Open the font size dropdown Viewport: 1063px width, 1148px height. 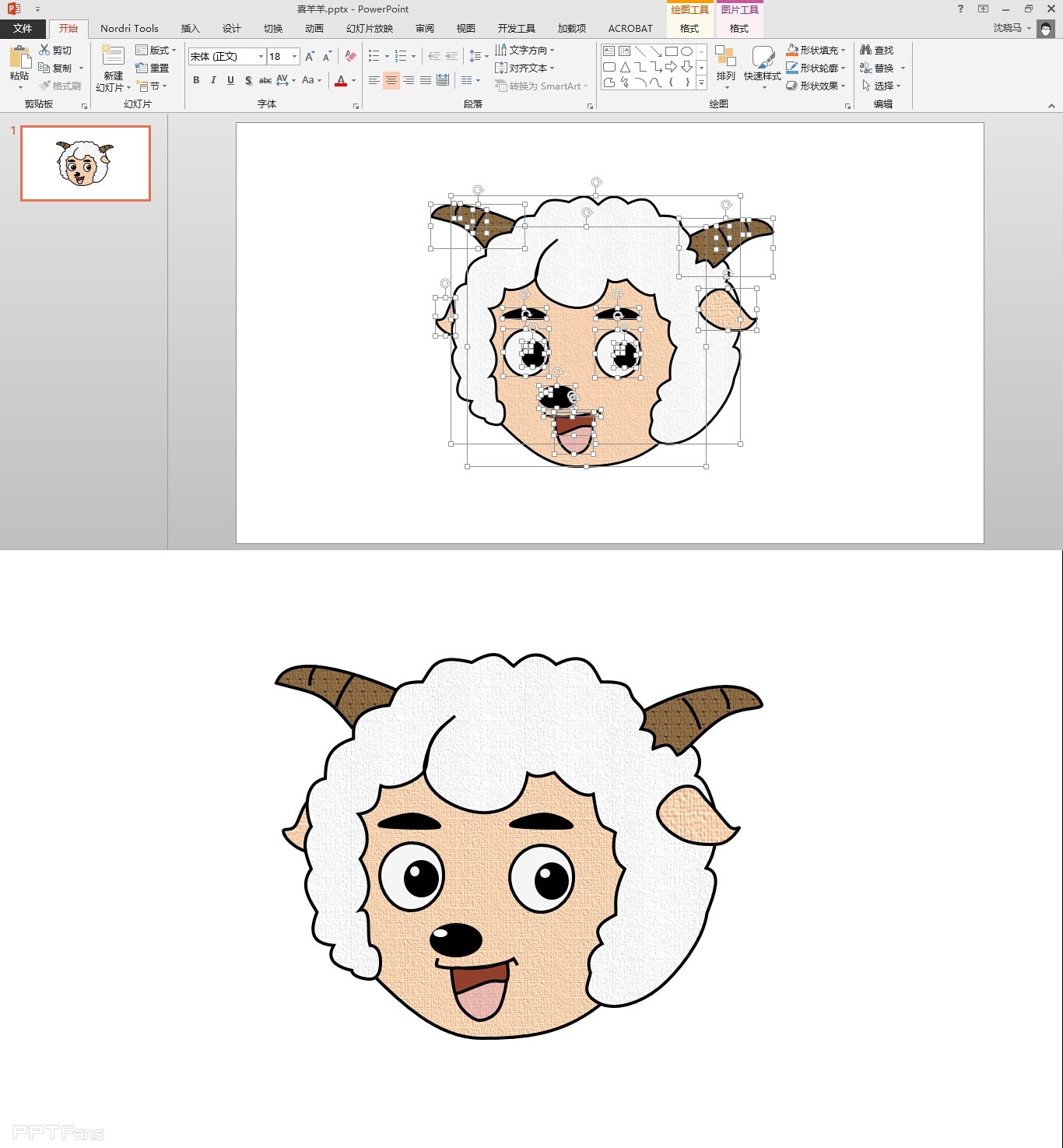click(x=294, y=56)
